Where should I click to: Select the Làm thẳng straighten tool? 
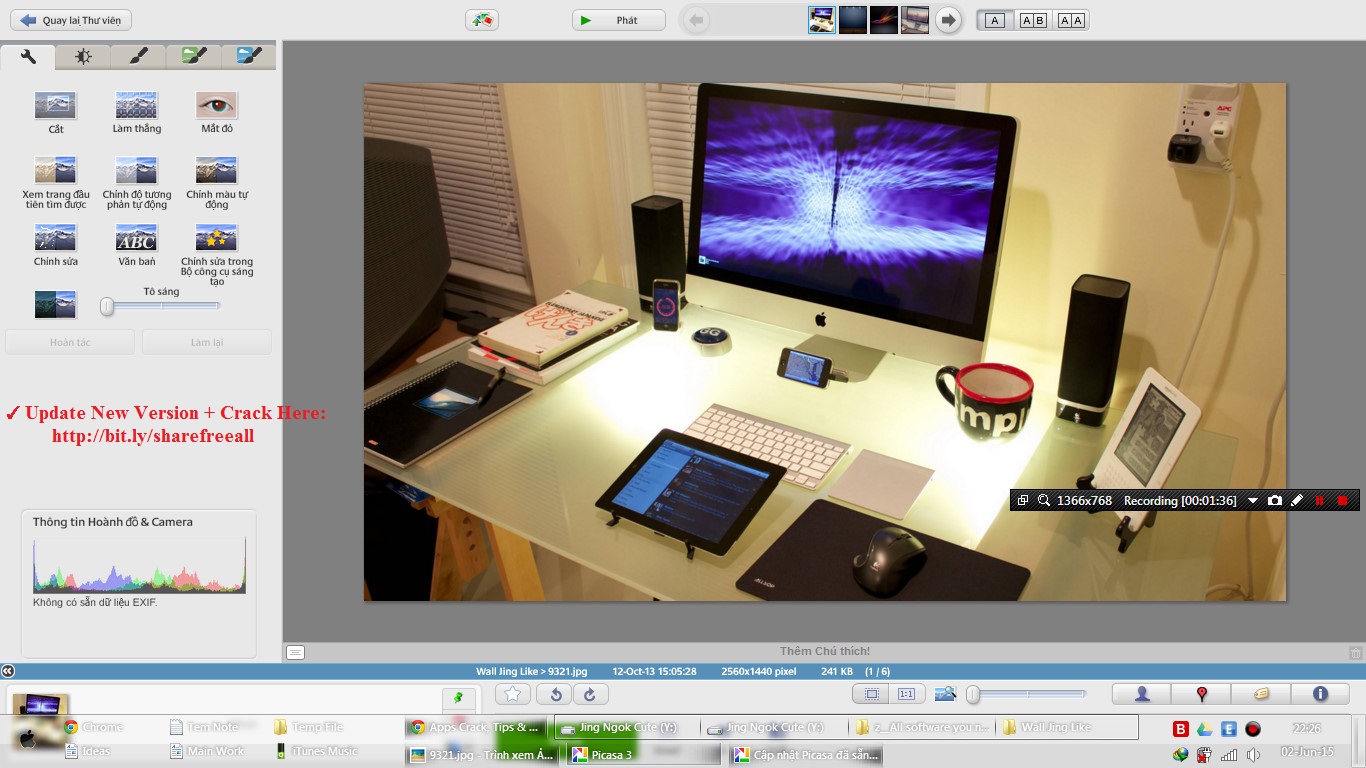136,106
